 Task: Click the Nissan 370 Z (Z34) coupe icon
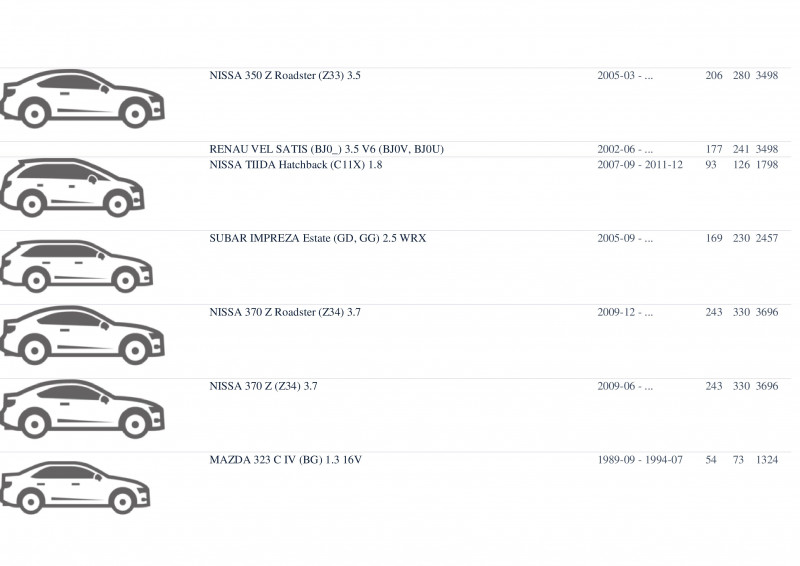pos(83,409)
